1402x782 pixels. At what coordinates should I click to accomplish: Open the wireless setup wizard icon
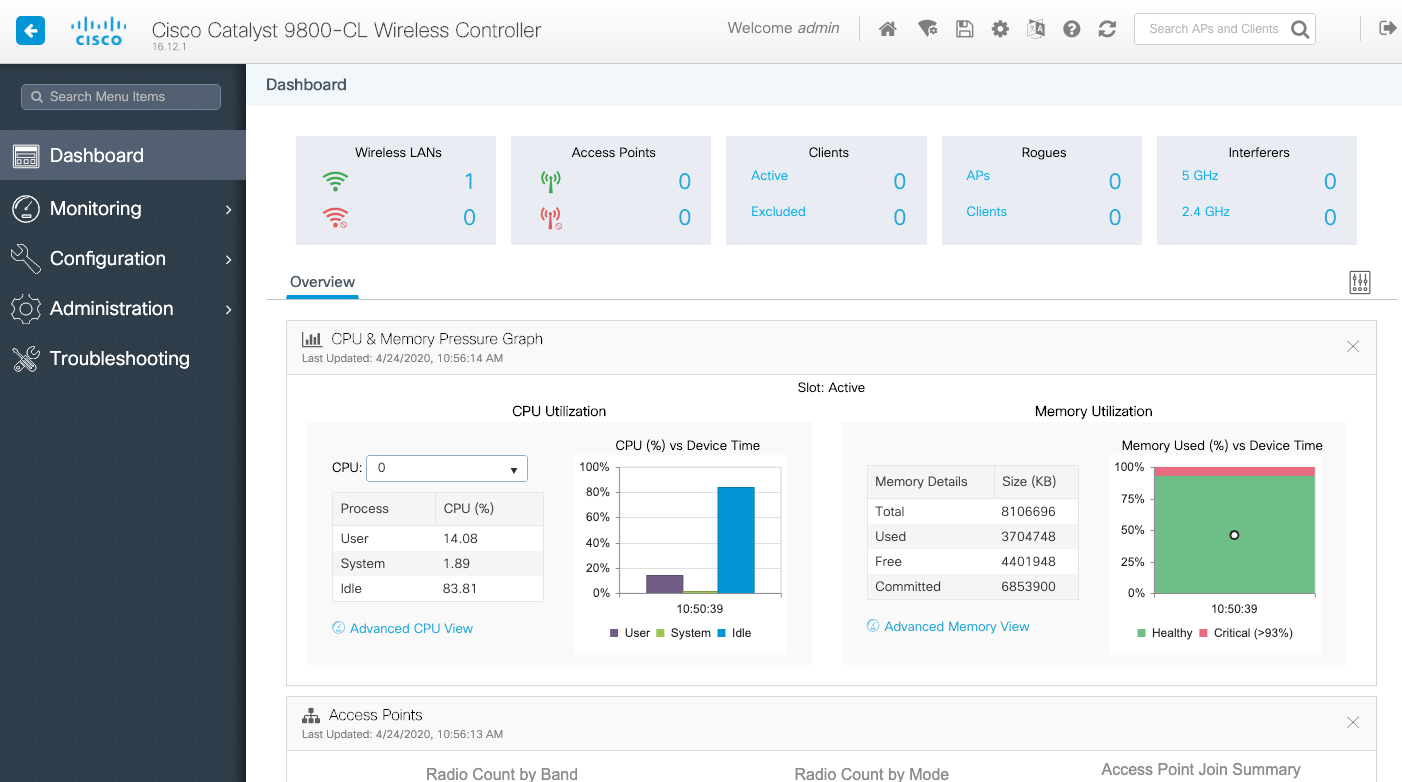927,29
